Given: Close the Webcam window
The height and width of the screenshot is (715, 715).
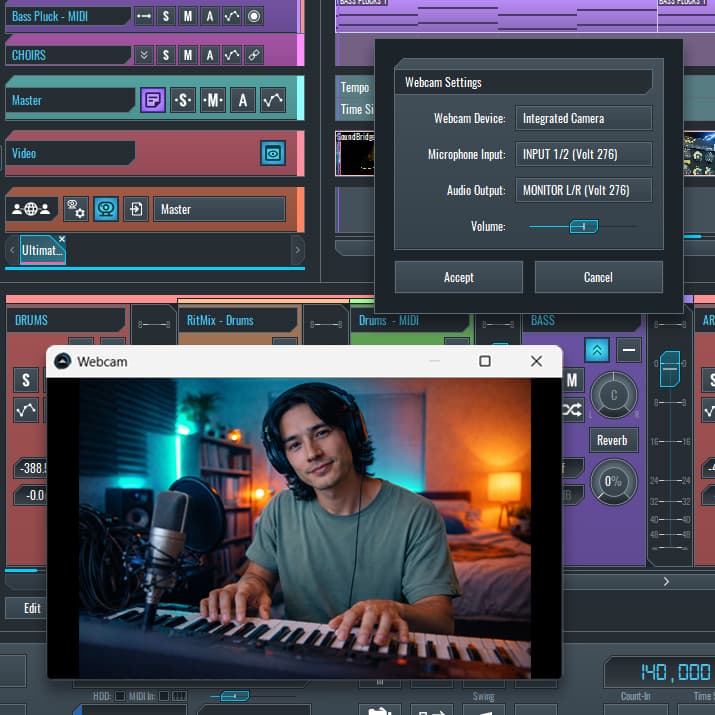Looking at the screenshot, I should pos(537,361).
